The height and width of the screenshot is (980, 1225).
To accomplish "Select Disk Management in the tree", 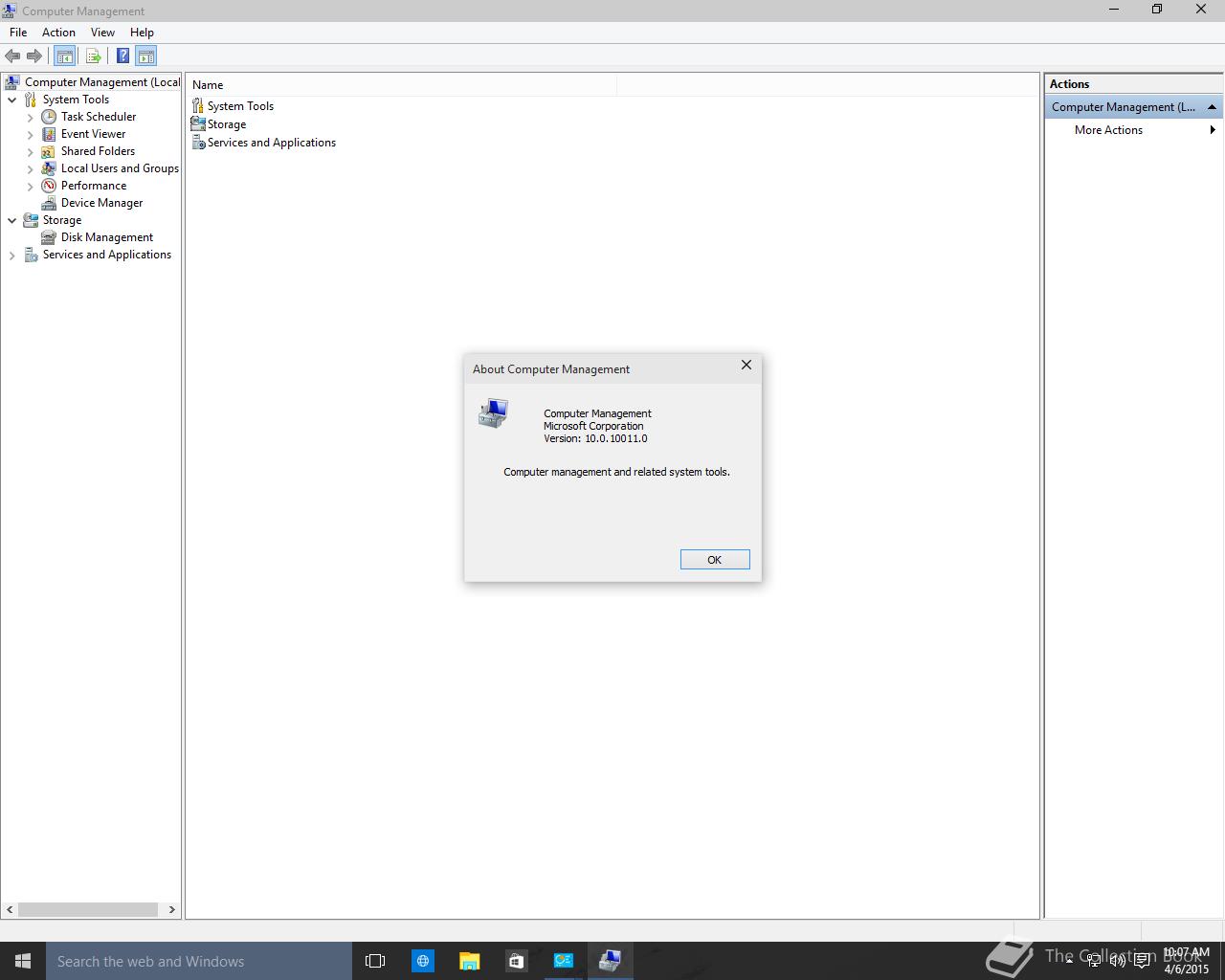I will coord(107,237).
